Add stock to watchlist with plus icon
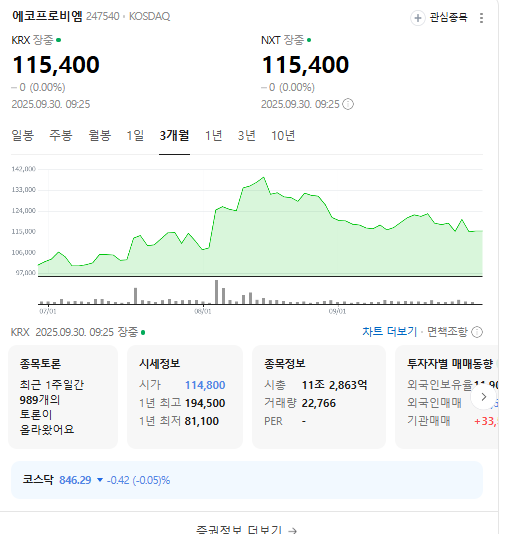Viewport: 524px width, 534px height. 417,18
